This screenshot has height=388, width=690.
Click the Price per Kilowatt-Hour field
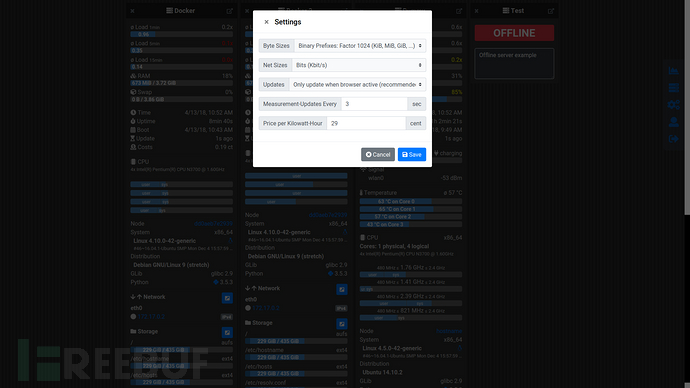click(x=366, y=123)
